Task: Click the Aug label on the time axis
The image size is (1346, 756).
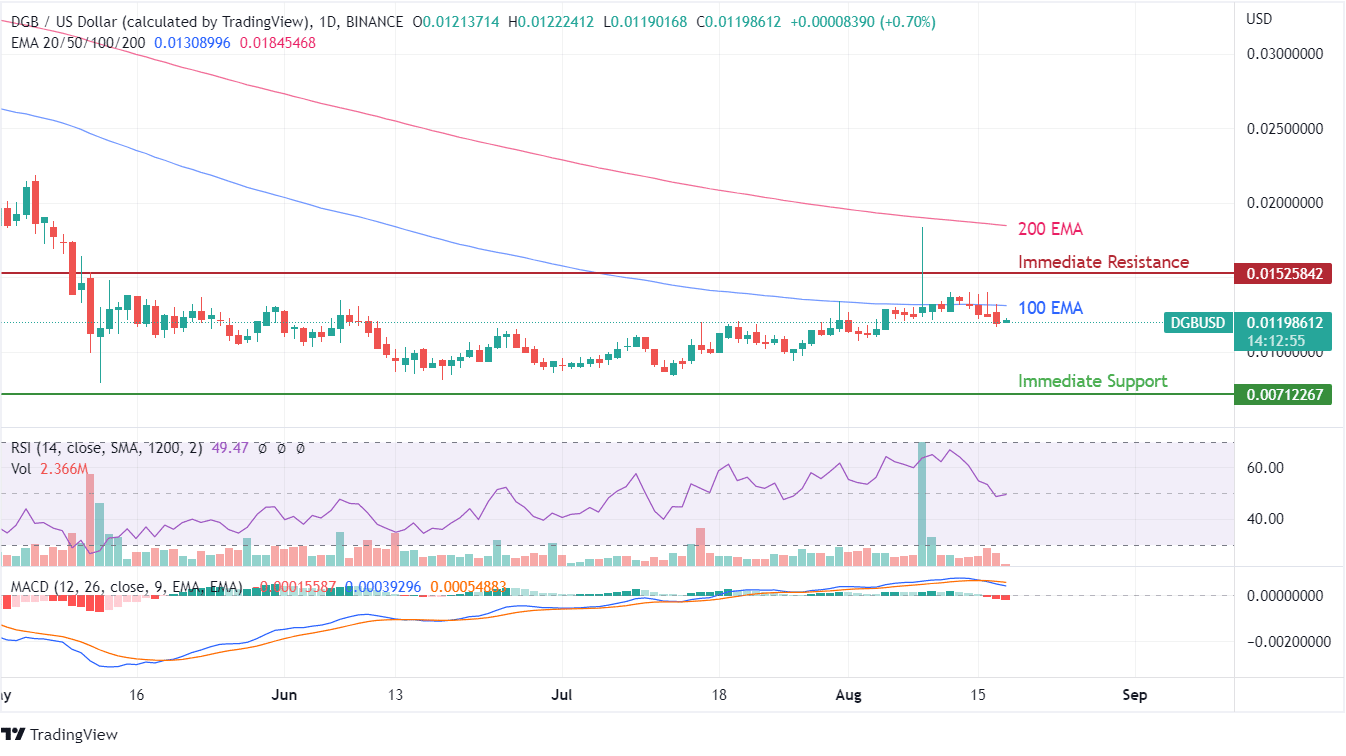Action: (x=849, y=695)
